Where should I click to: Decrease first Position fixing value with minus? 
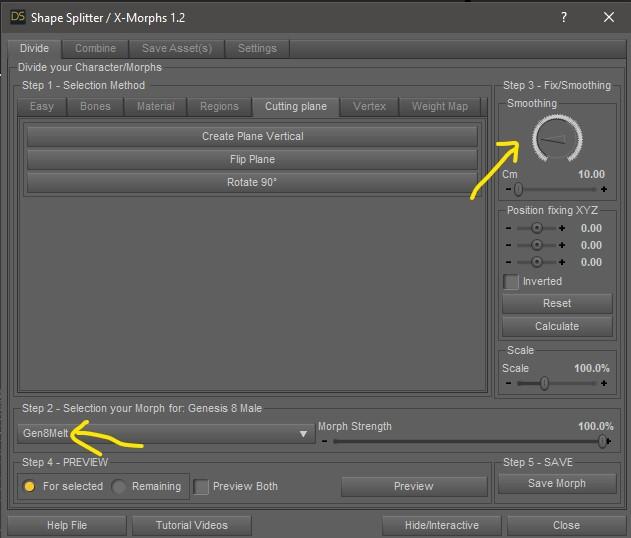pos(508,228)
